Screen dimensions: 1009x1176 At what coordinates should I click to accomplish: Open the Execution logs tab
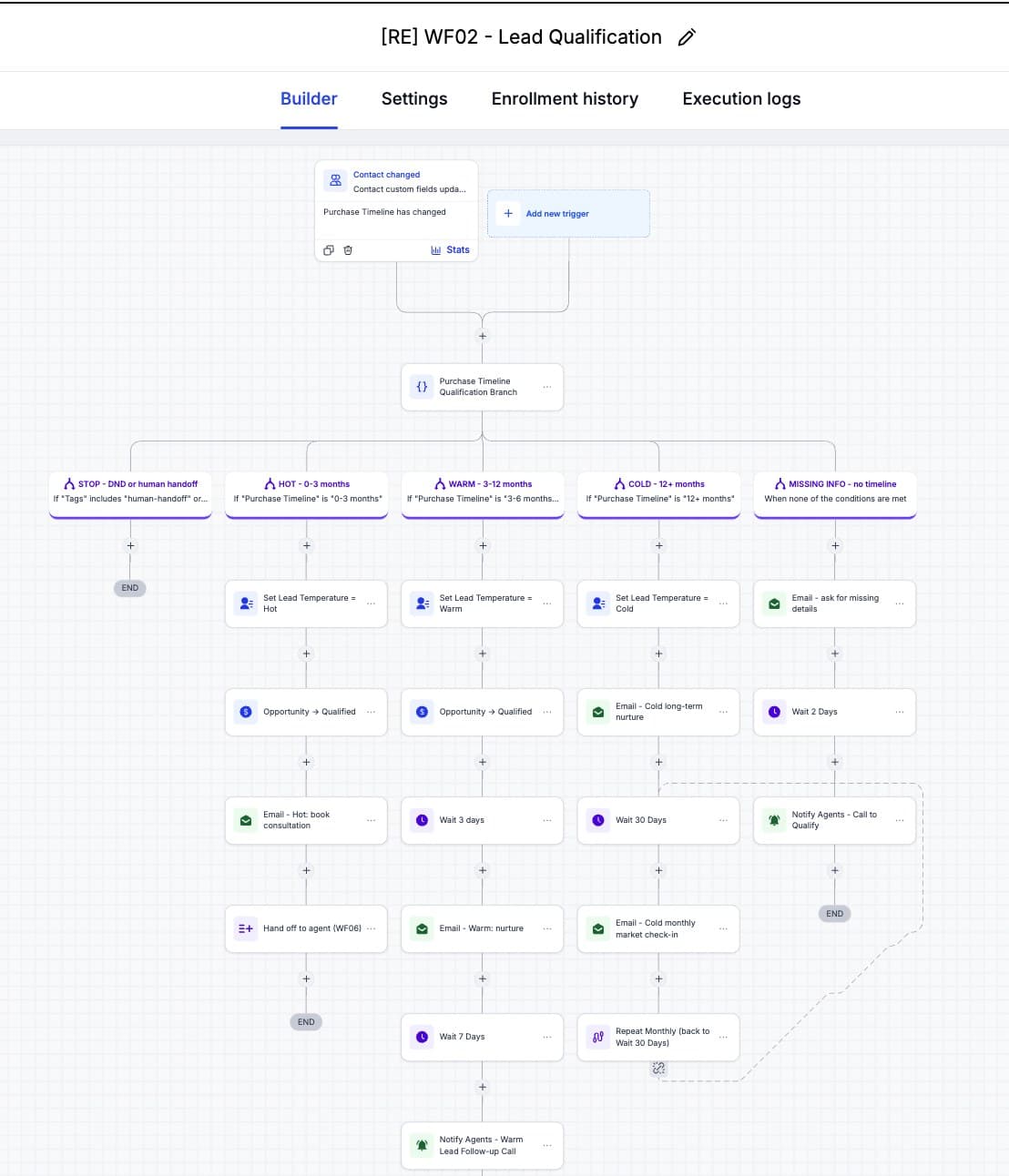(x=741, y=98)
